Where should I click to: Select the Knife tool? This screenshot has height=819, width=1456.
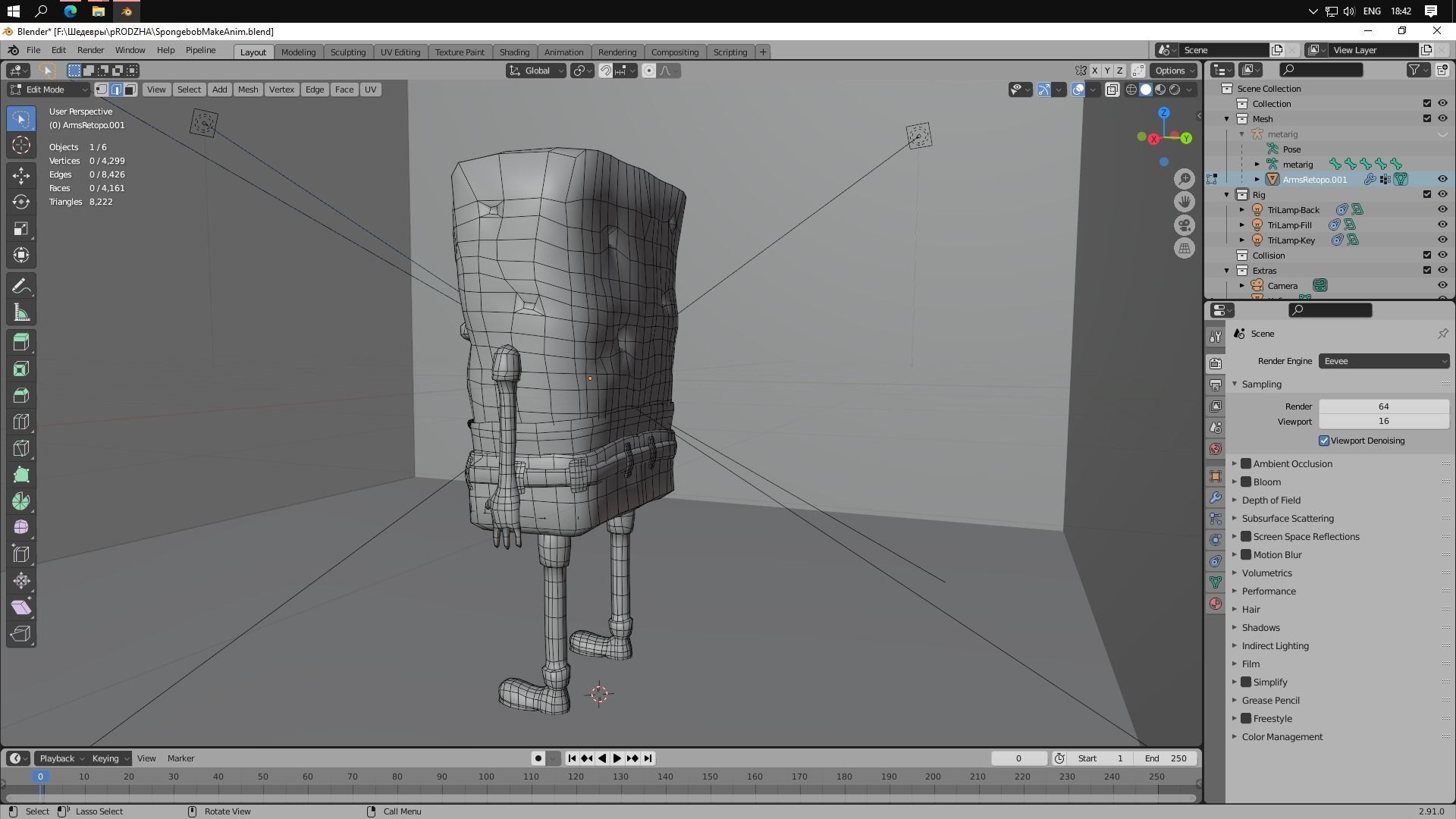click(x=21, y=448)
